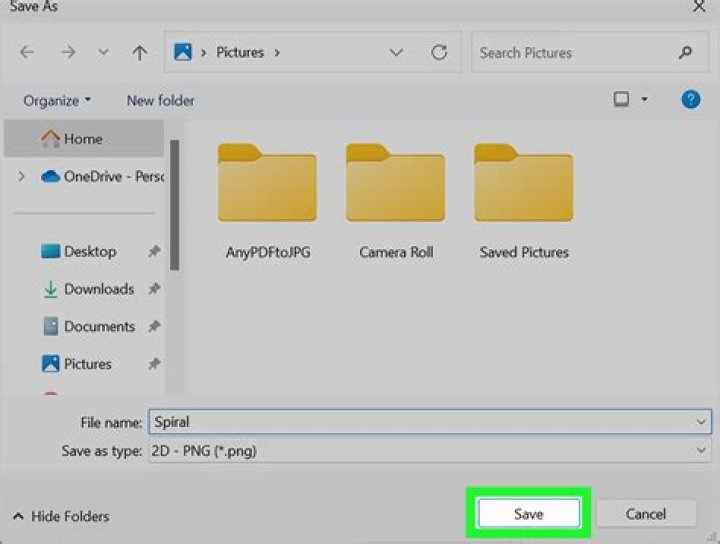
Task: Select Pictures in the address path
Action: click(240, 52)
